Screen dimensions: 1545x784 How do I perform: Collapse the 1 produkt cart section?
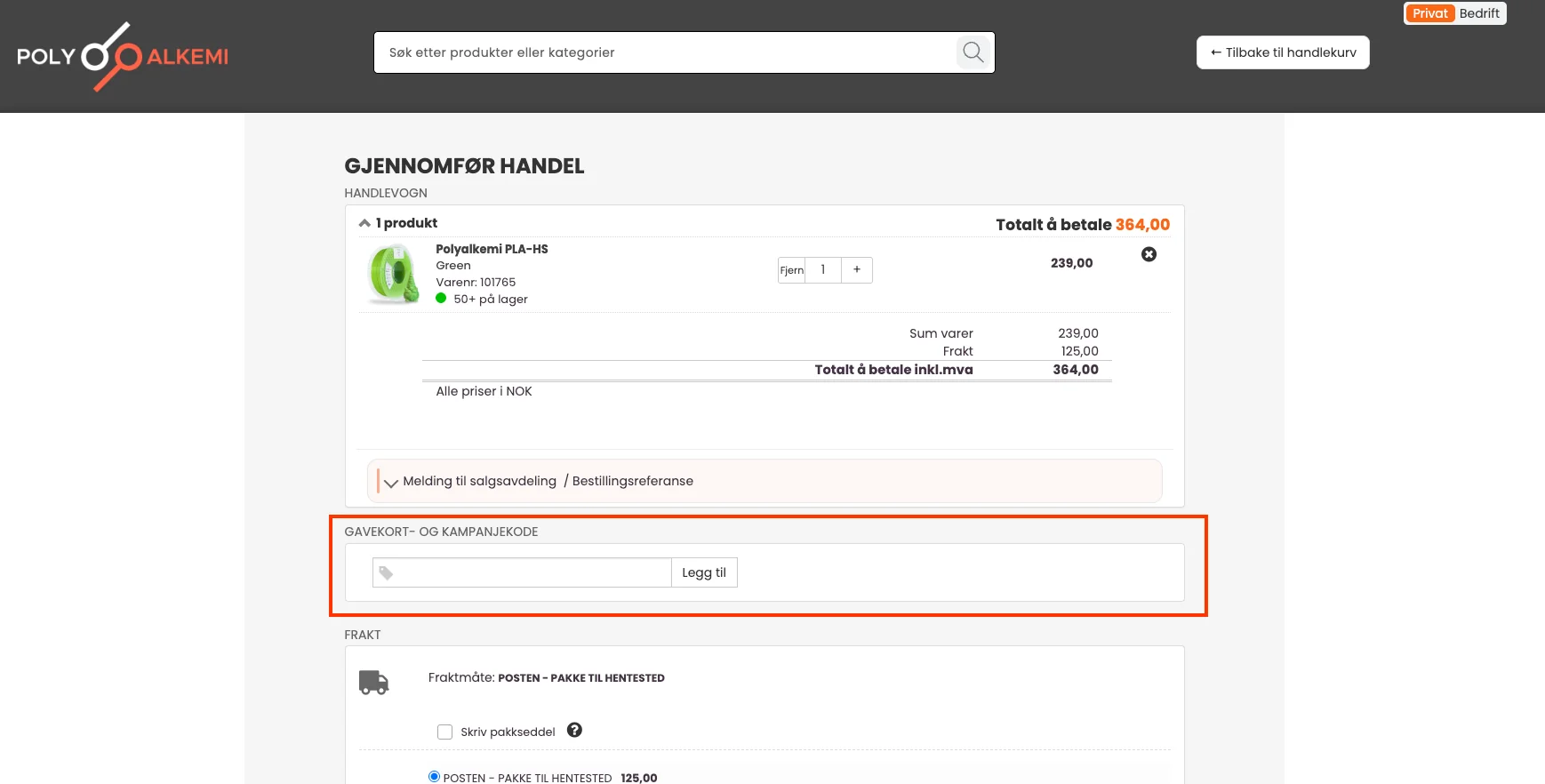364,223
